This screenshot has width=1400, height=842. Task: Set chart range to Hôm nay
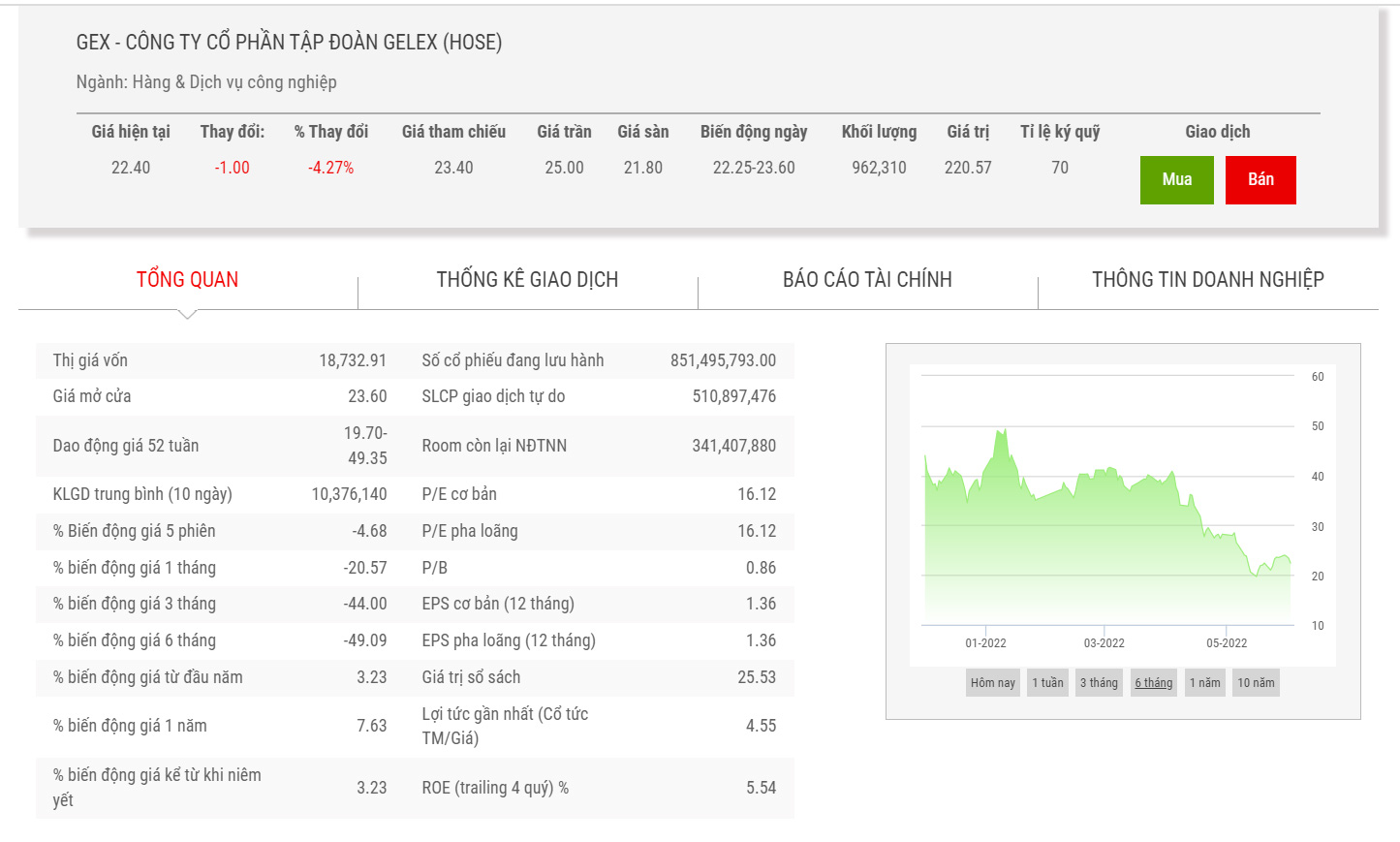992,683
